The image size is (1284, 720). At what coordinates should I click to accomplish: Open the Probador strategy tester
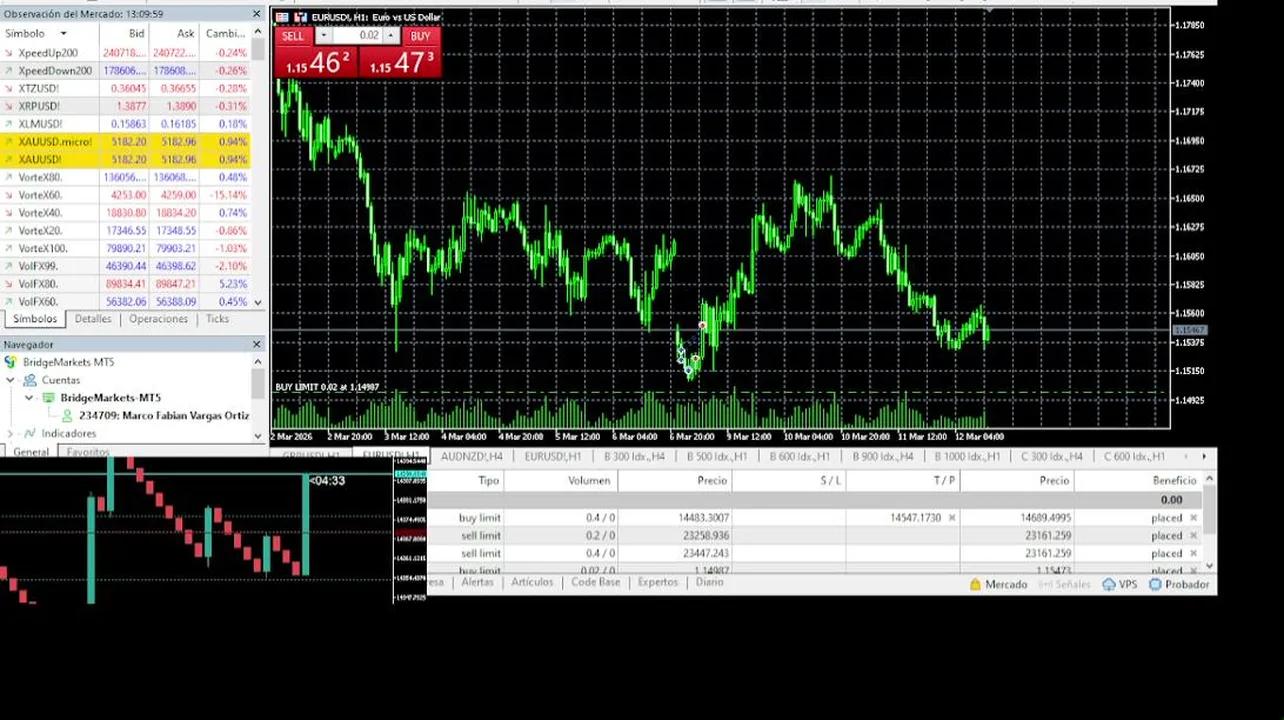click(x=1179, y=584)
